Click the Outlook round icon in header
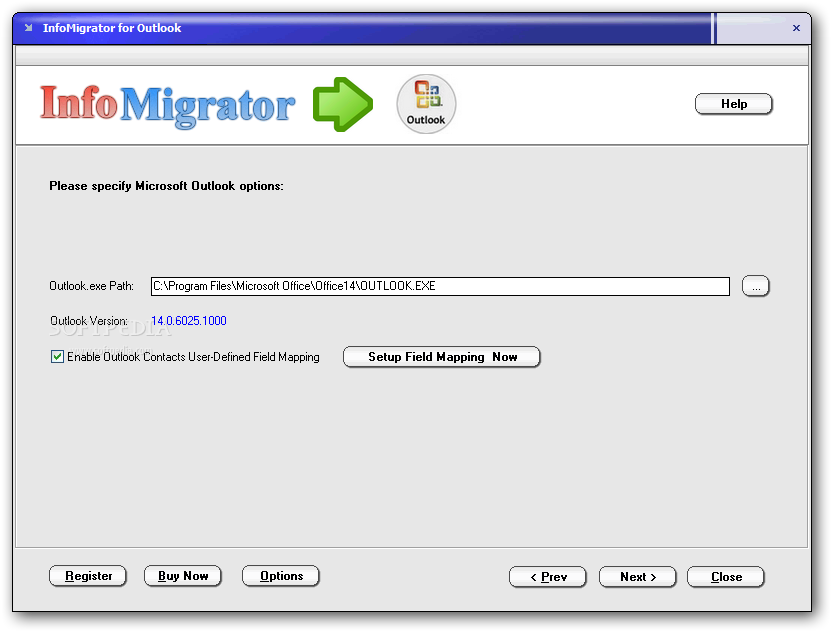This screenshot has height=632, width=832. pyautogui.click(x=426, y=104)
